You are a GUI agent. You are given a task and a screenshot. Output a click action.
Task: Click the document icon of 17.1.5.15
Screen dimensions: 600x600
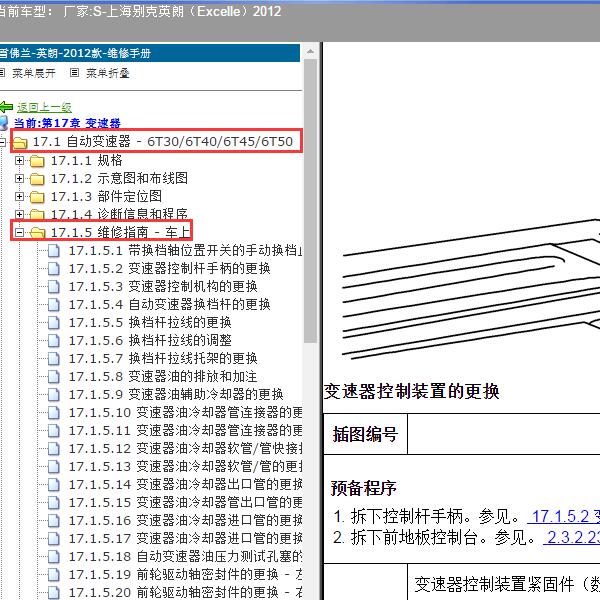(x=54, y=502)
